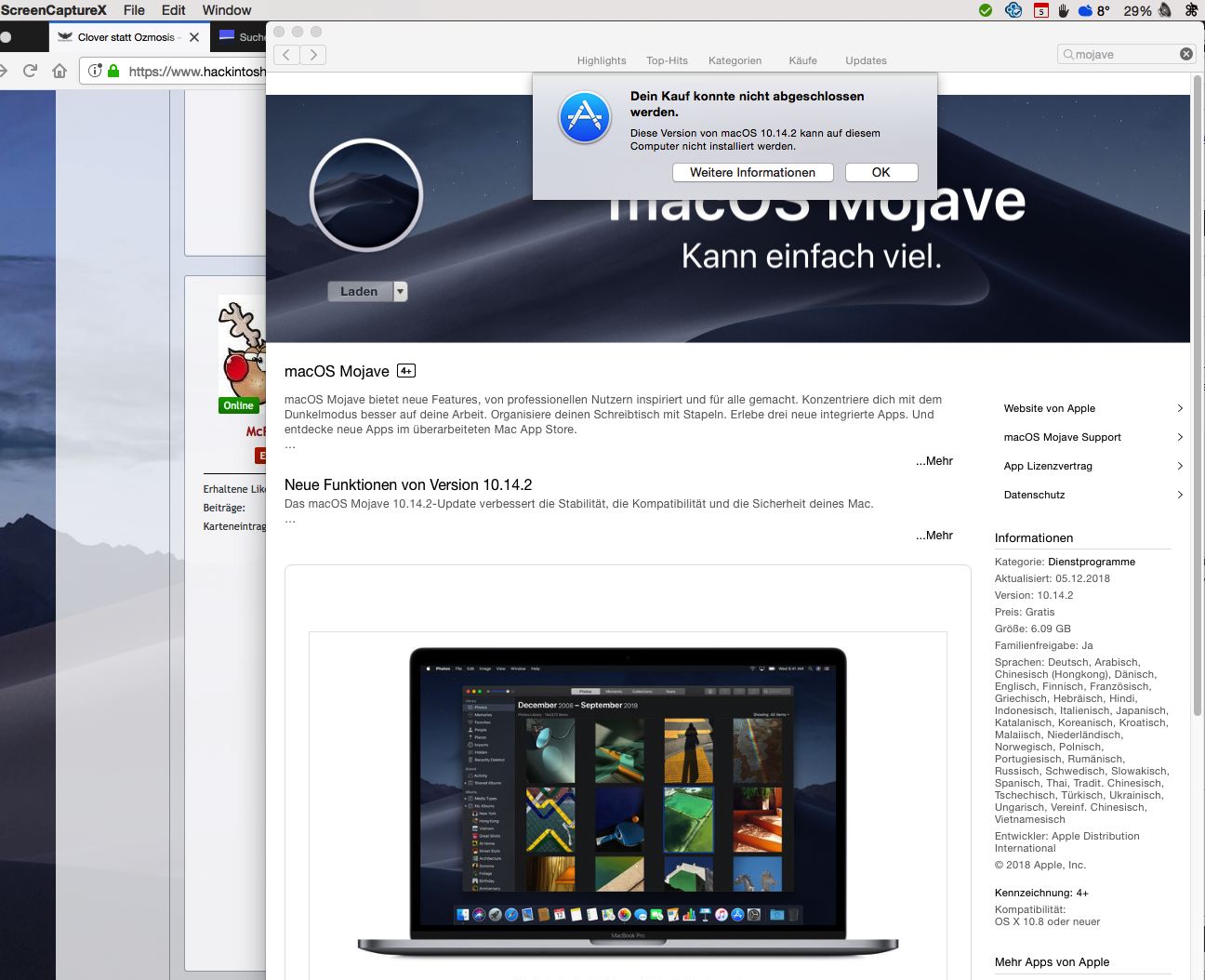This screenshot has width=1205, height=980.
Task: Click Entwickler: Apple Distribution International text
Action: pos(1067,842)
